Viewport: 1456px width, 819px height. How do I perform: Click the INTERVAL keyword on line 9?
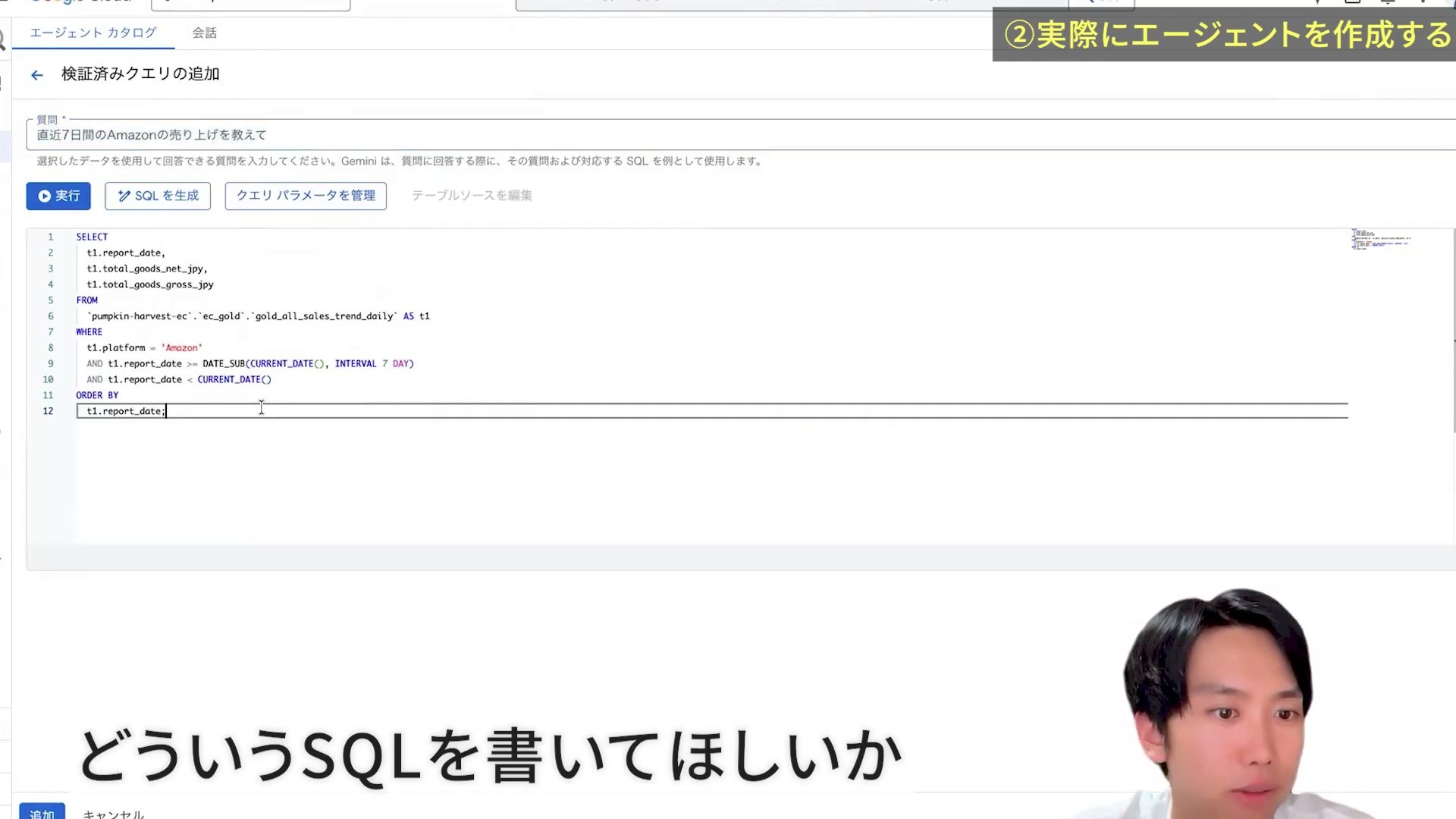356,364
